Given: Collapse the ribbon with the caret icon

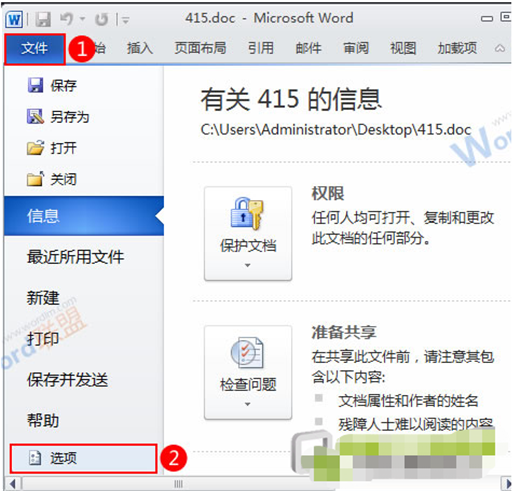Looking at the screenshot, I should point(499,49).
